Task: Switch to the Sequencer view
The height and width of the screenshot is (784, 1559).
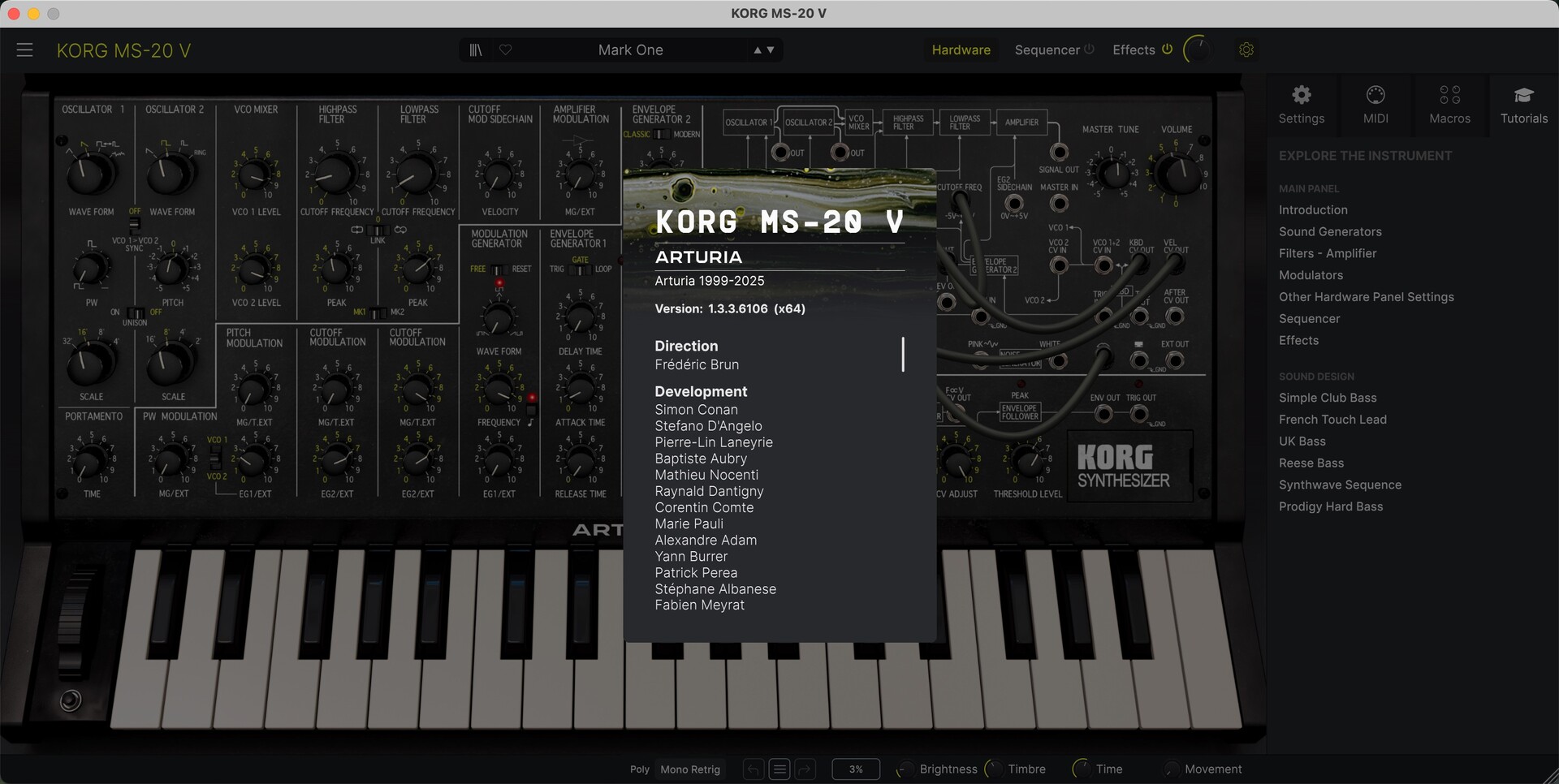Action: pyautogui.click(x=1047, y=50)
